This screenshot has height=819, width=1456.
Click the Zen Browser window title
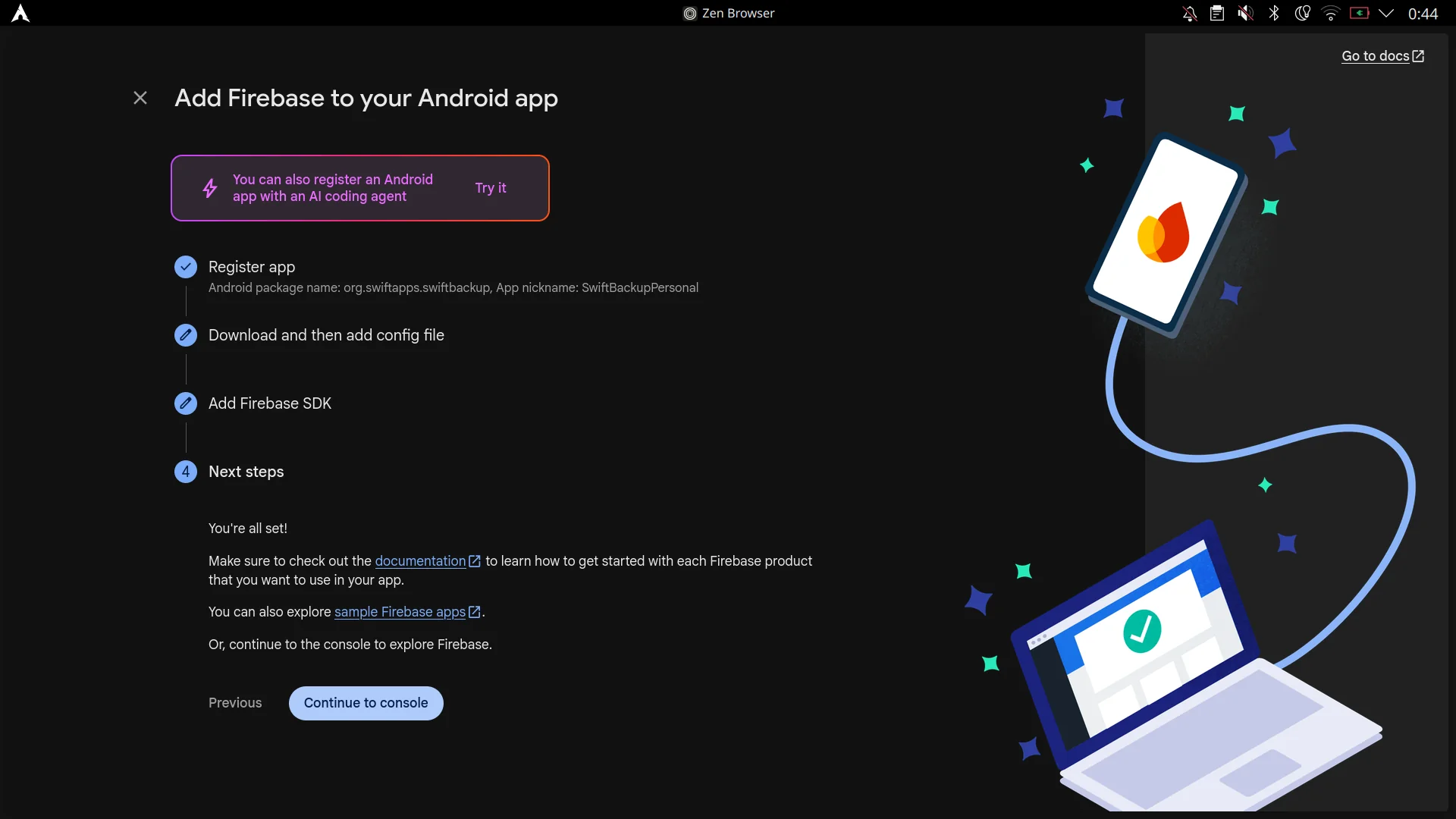729,13
